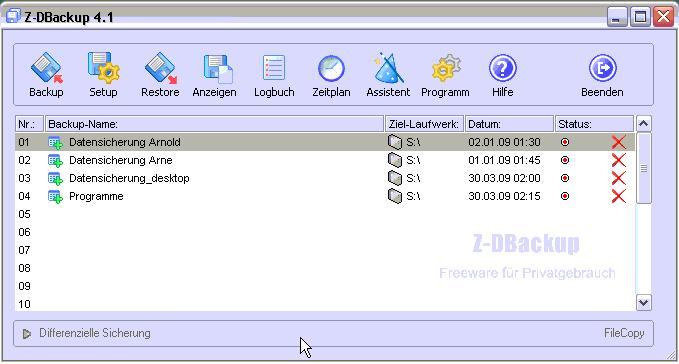Click red X for Datensicherung Arne
This screenshot has height=364, width=679.
tap(619, 160)
